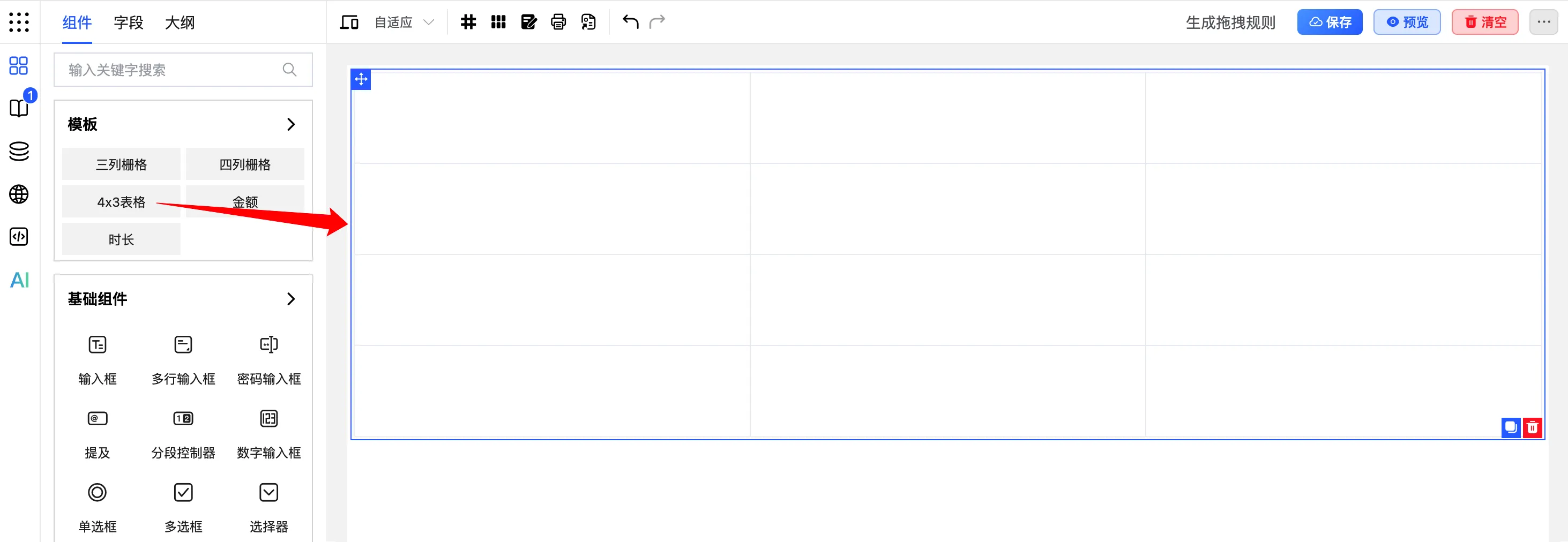Open the code icon in the left sidebar
1568x542 pixels.
[19, 237]
